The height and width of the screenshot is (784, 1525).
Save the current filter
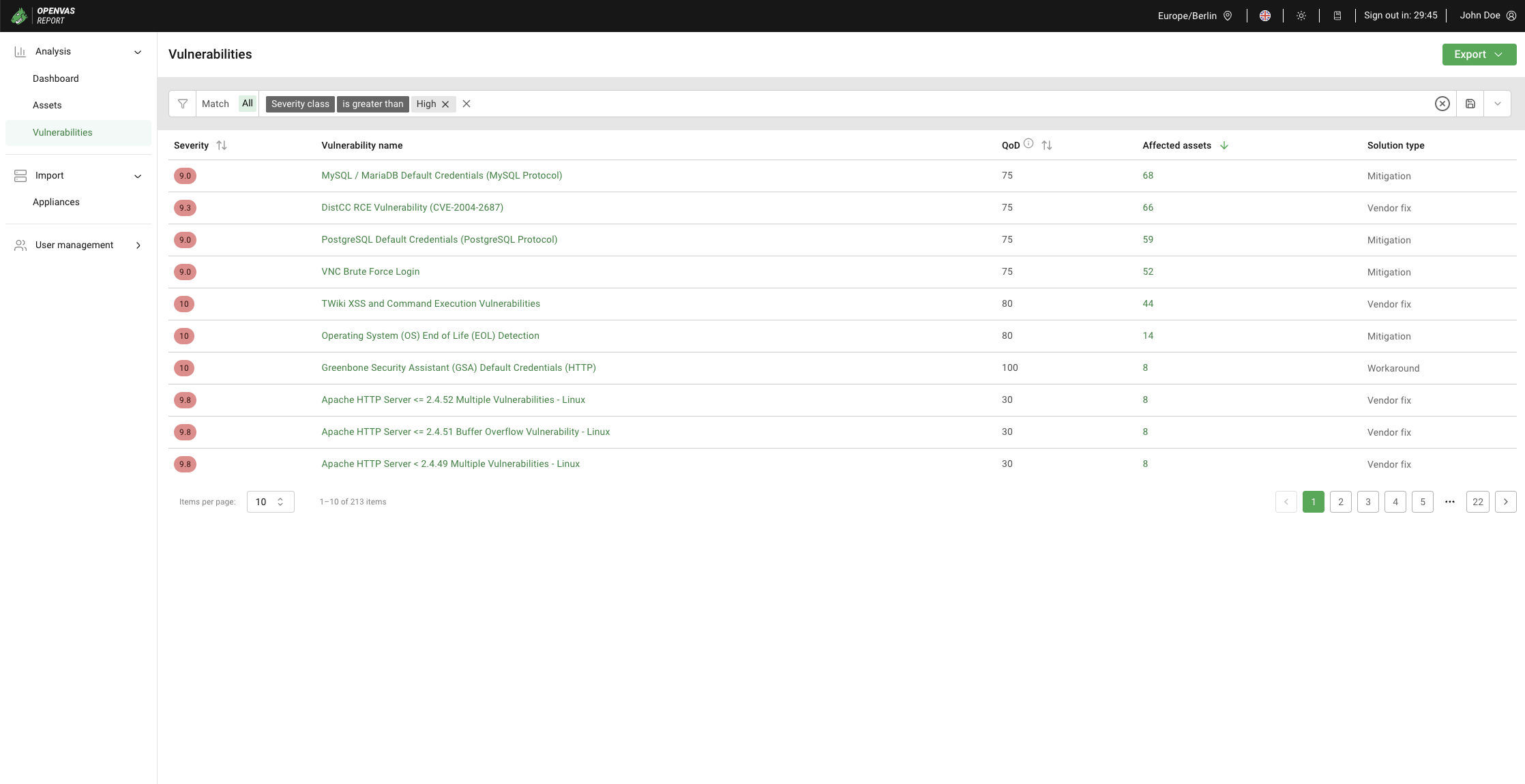pyautogui.click(x=1470, y=104)
